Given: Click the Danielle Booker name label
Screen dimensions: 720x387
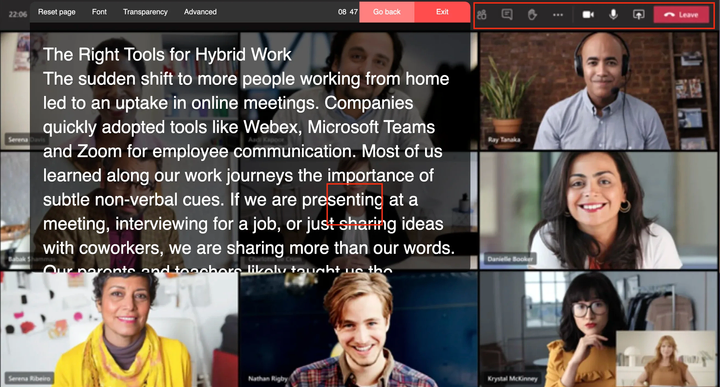Looking at the screenshot, I should click(x=510, y=259).
